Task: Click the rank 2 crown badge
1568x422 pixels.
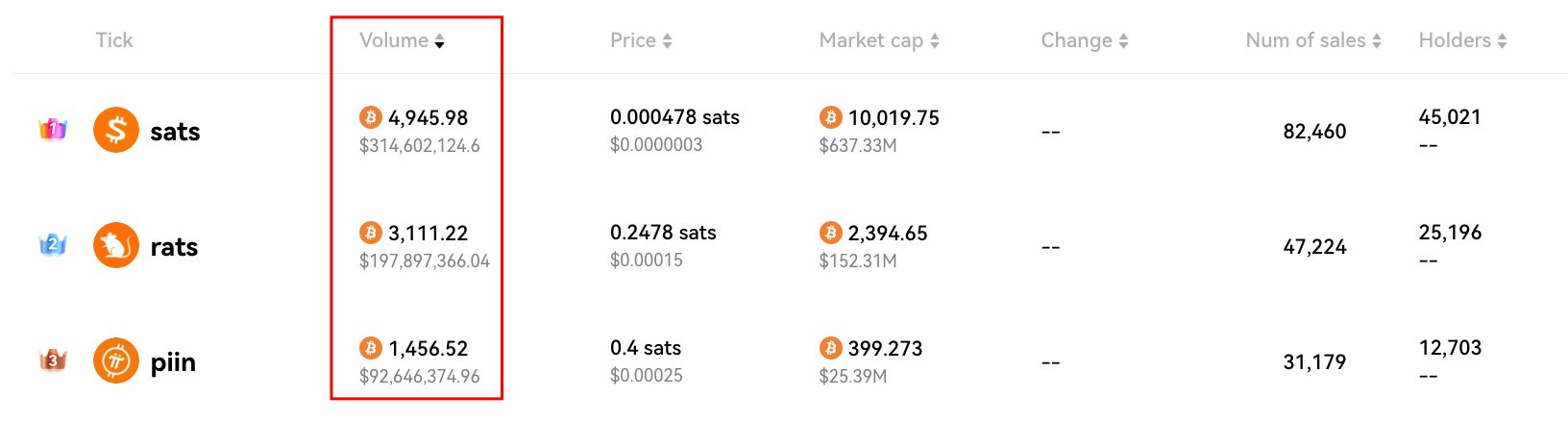Action: (53, 244)
